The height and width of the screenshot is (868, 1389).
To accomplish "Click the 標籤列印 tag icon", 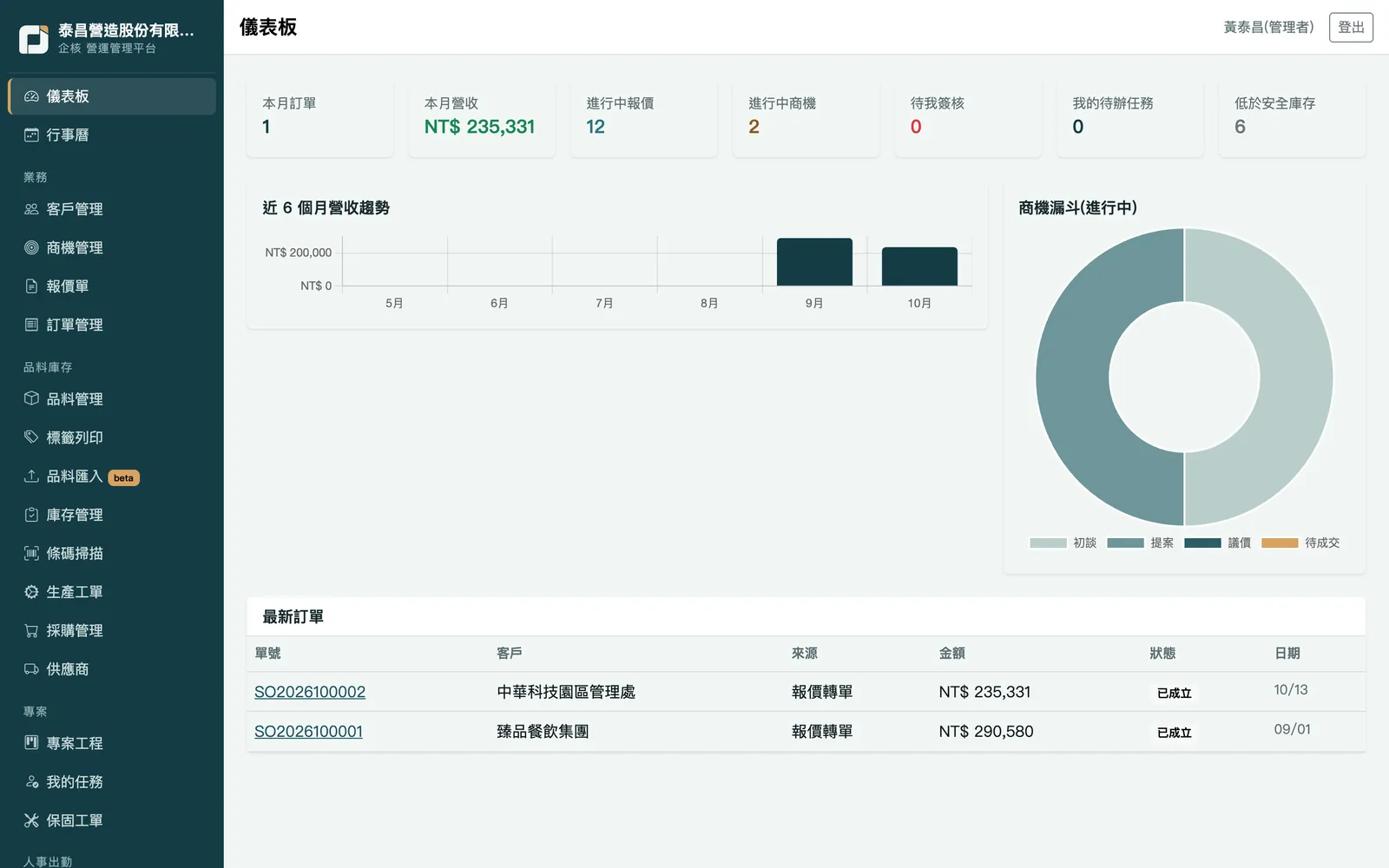I will 31,437.
